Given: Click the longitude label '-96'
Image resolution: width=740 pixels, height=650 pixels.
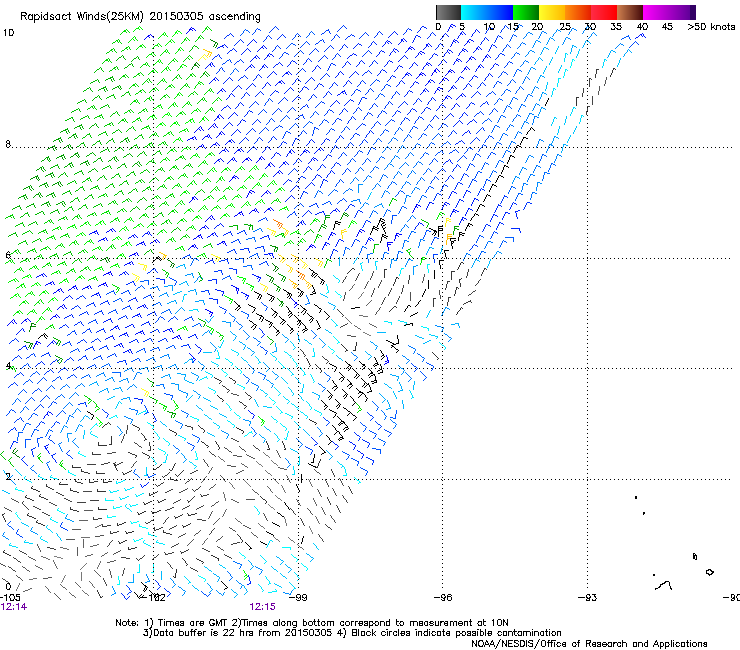Looking at the screenshot, I should tap(443, 598).
